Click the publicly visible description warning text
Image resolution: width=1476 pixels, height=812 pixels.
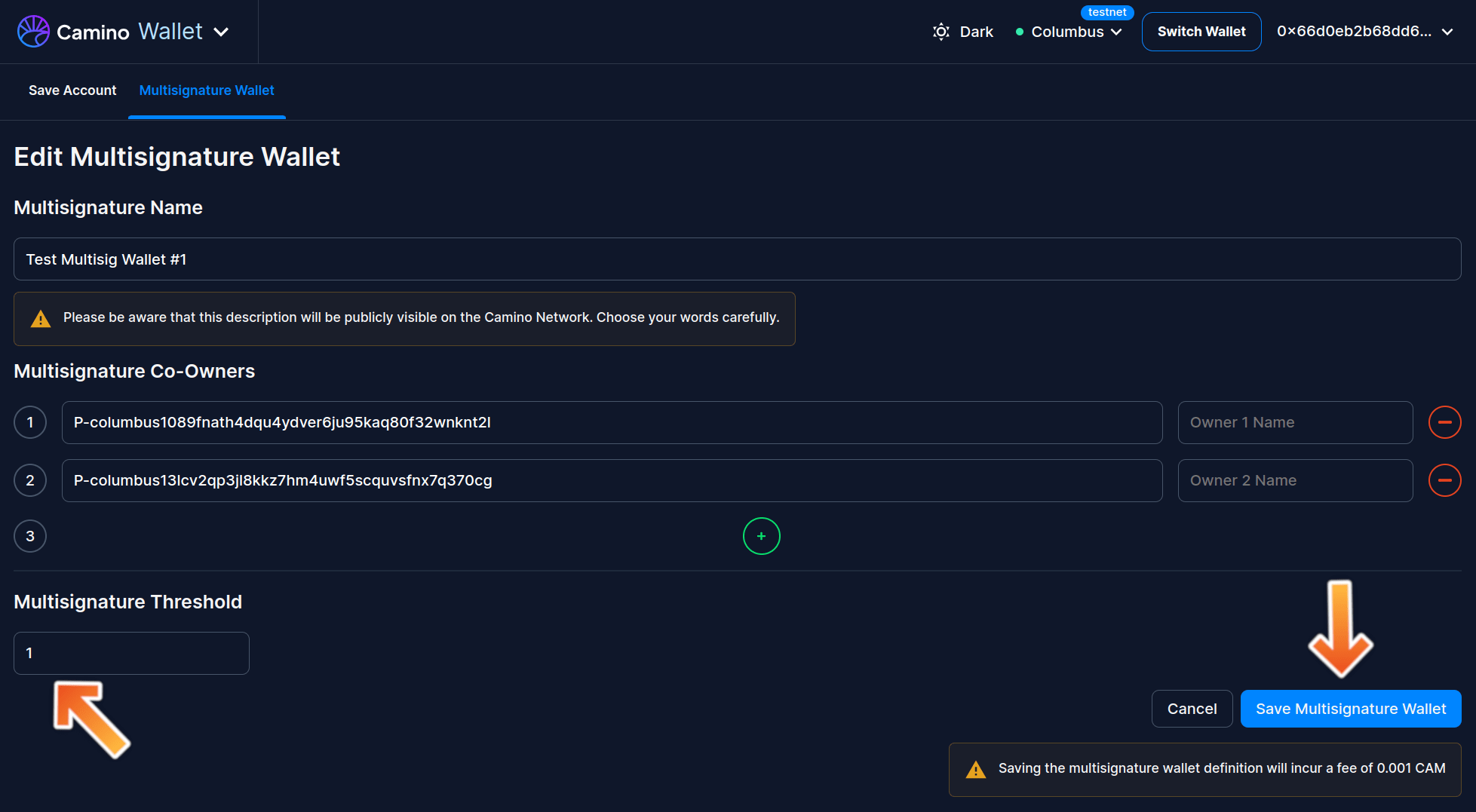click(x=421, y=317)
